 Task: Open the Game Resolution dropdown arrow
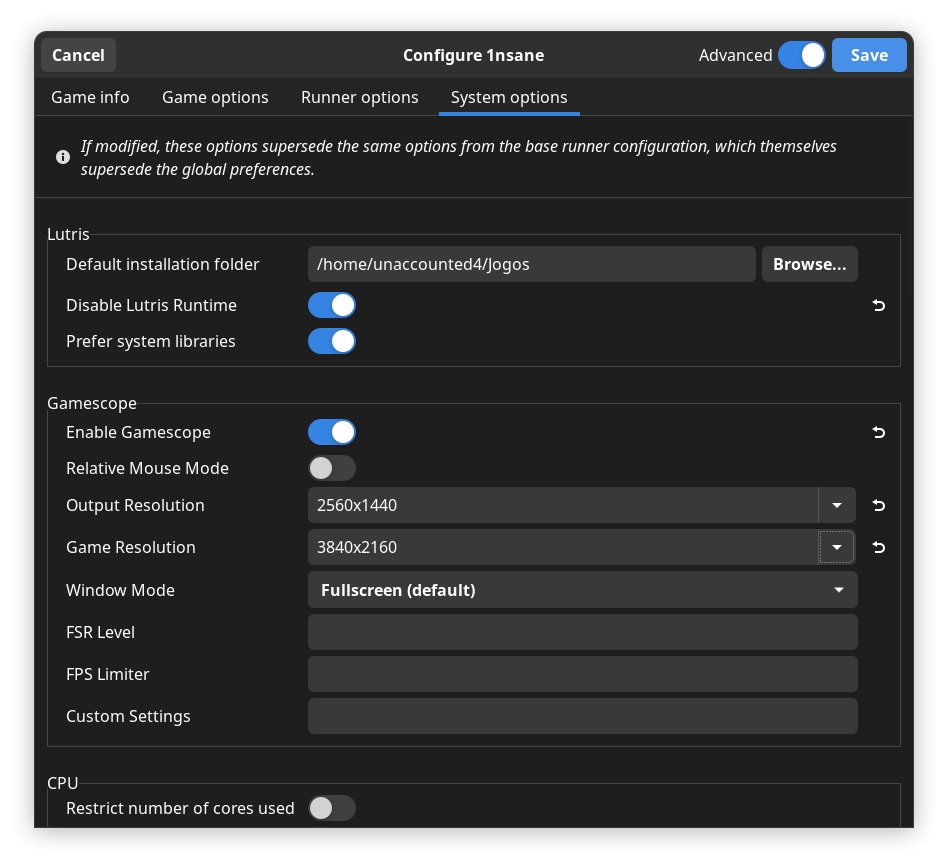pos(837,548)
